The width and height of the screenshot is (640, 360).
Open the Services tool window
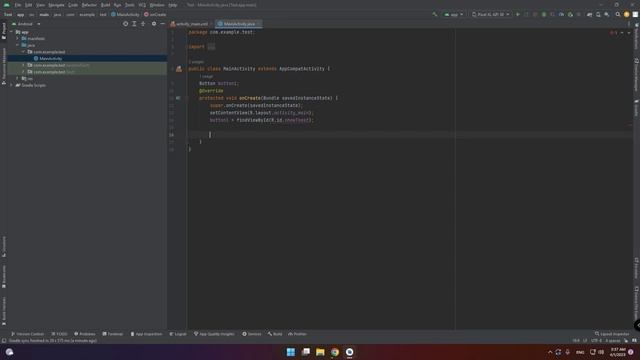(251, 334)
